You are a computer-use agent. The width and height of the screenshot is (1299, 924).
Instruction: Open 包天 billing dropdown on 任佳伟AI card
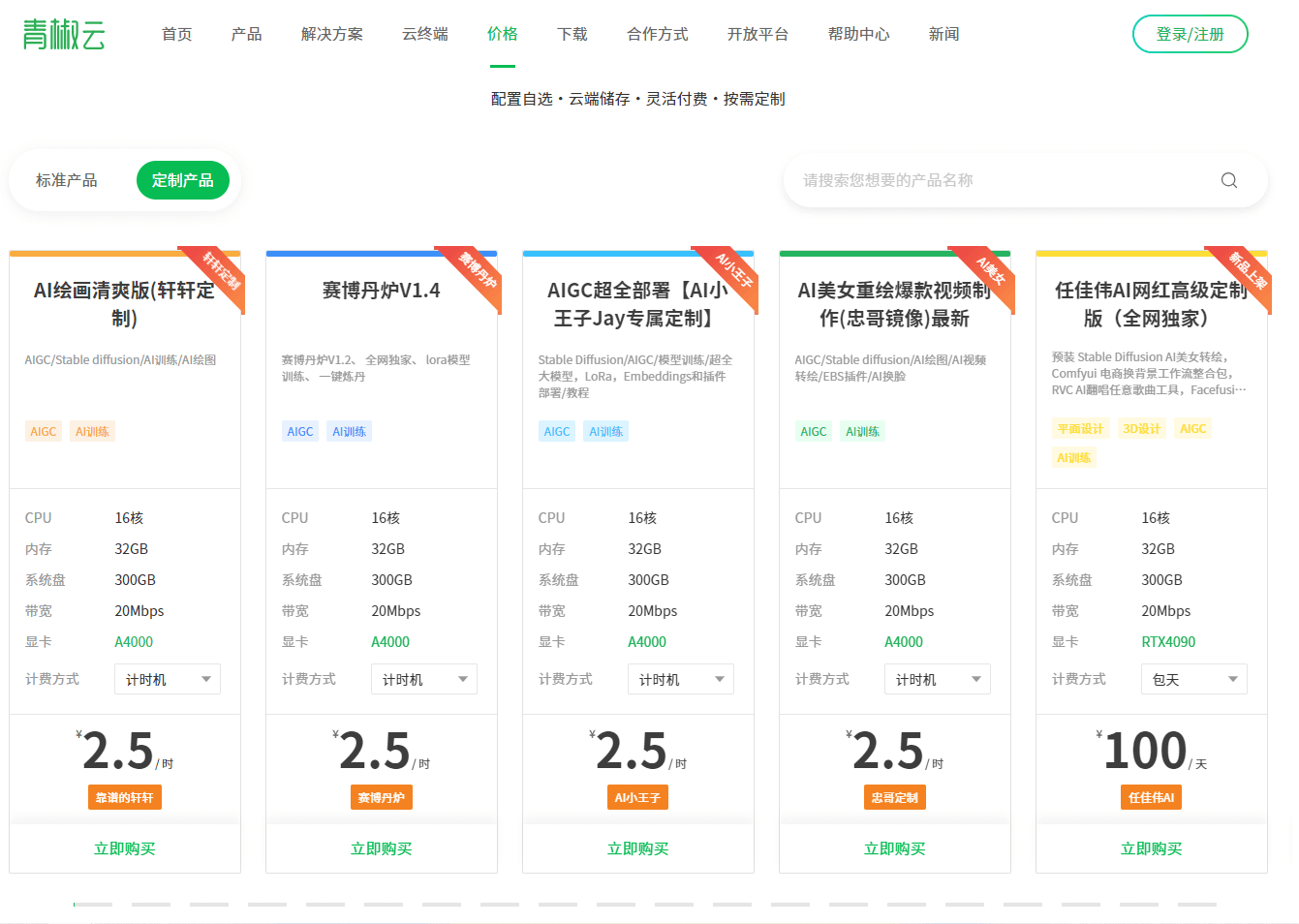point(1194,679)
